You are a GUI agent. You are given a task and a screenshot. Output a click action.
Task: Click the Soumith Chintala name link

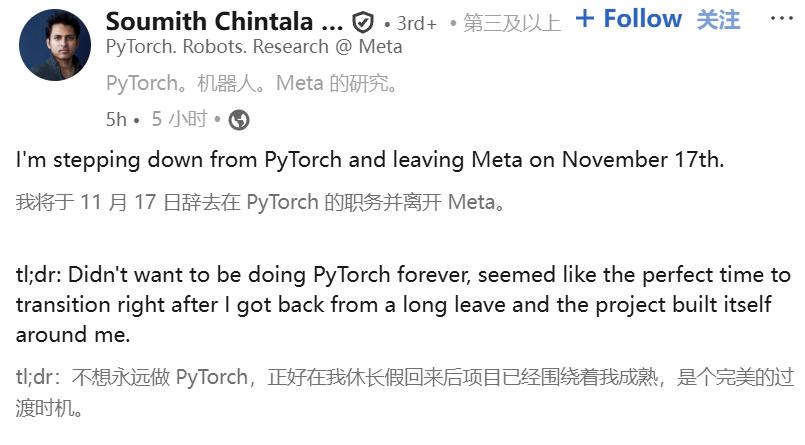[224, 21]
